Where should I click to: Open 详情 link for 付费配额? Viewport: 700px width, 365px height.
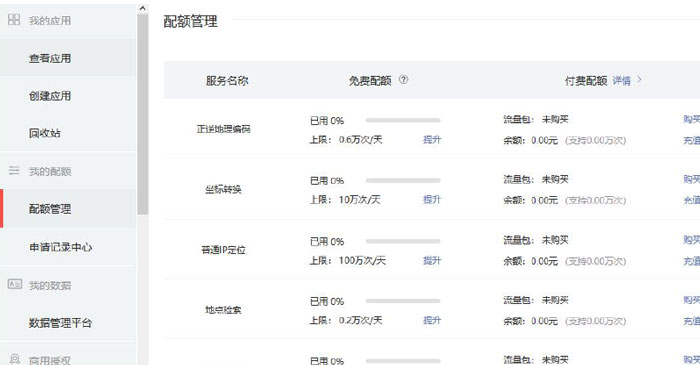(621, 80)
